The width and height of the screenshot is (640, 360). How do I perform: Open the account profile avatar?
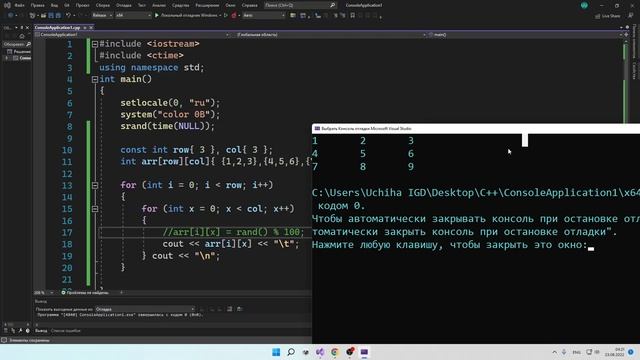(584, 5)
